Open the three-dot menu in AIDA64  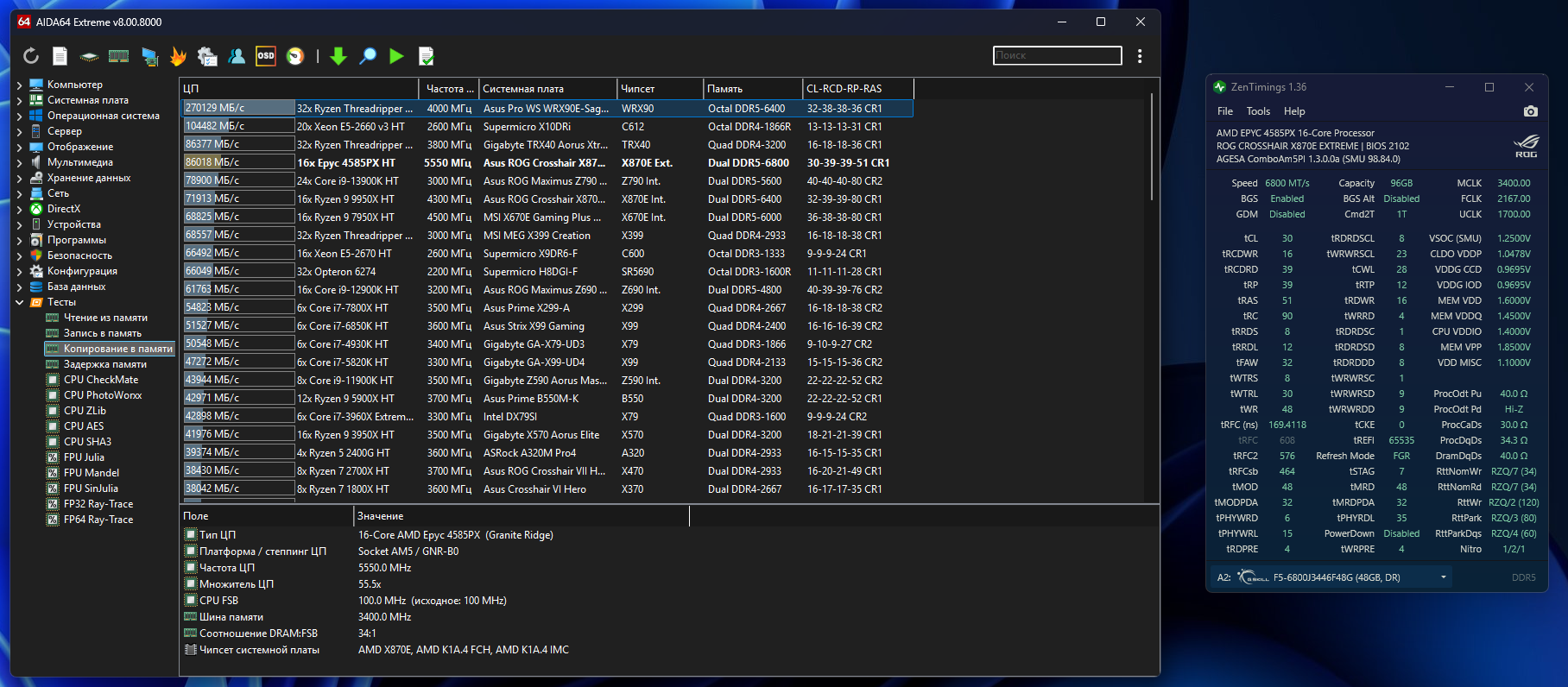point(1140,56)
